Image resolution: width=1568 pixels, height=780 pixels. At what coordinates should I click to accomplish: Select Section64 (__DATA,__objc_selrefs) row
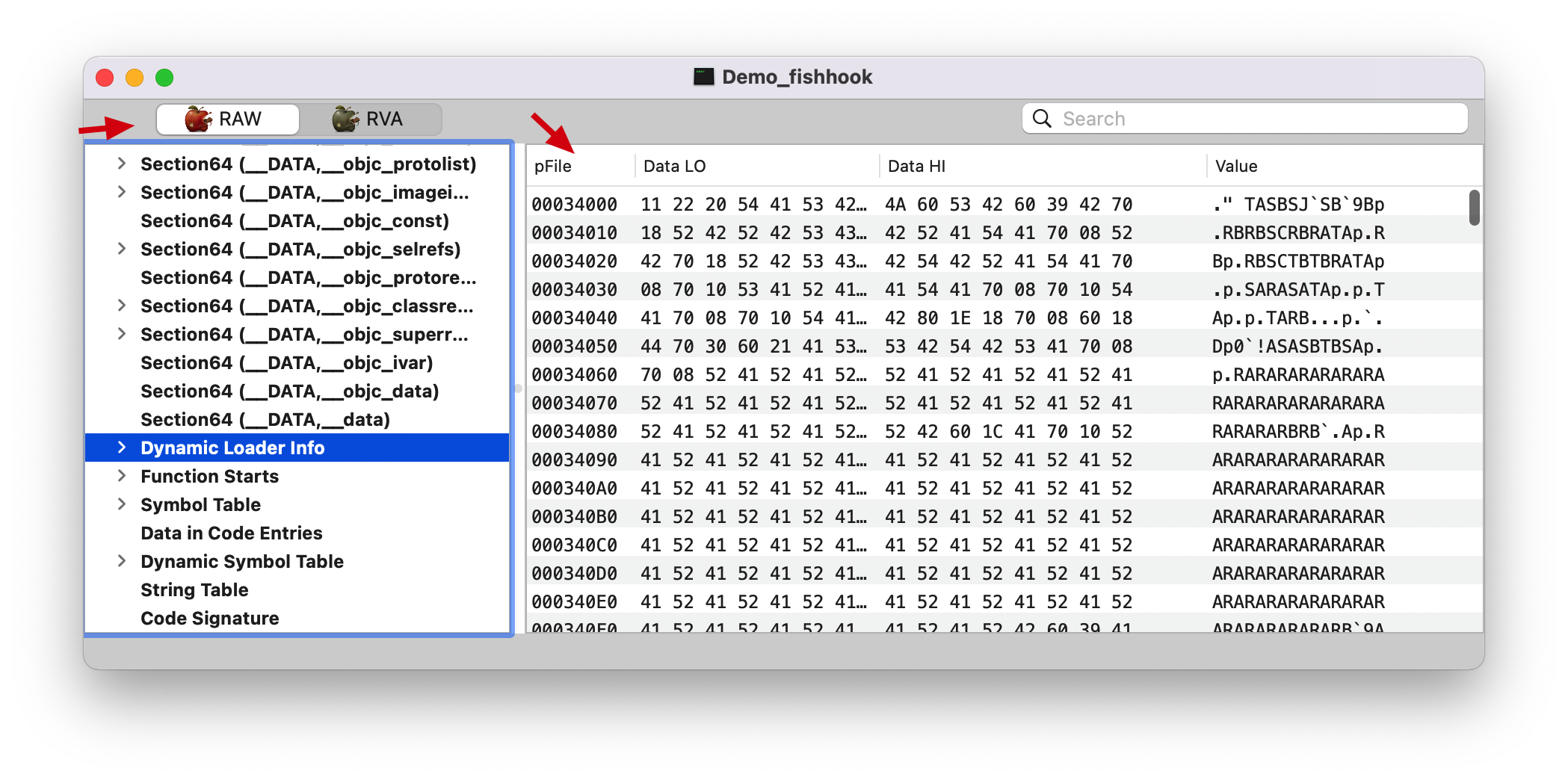coord(297,249)
